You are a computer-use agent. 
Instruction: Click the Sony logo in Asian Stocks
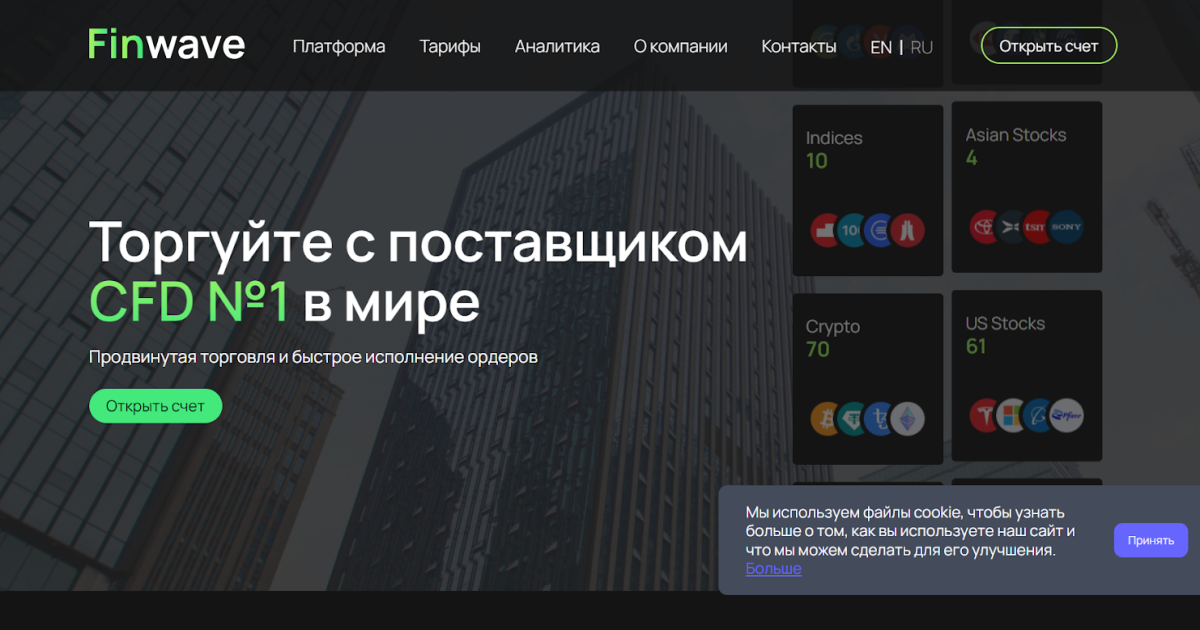(1067, 227)
